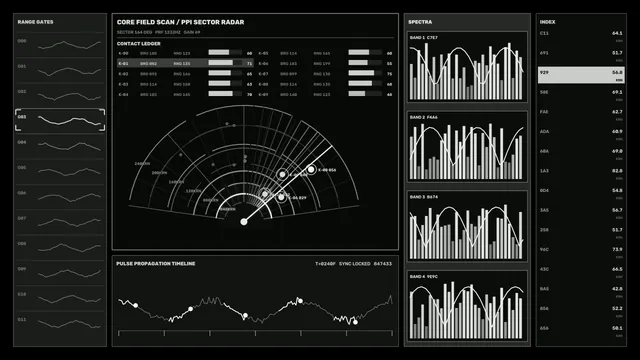The image size is (640, 360).
Task: Select index entry 1A3
Action: [581, 173]
